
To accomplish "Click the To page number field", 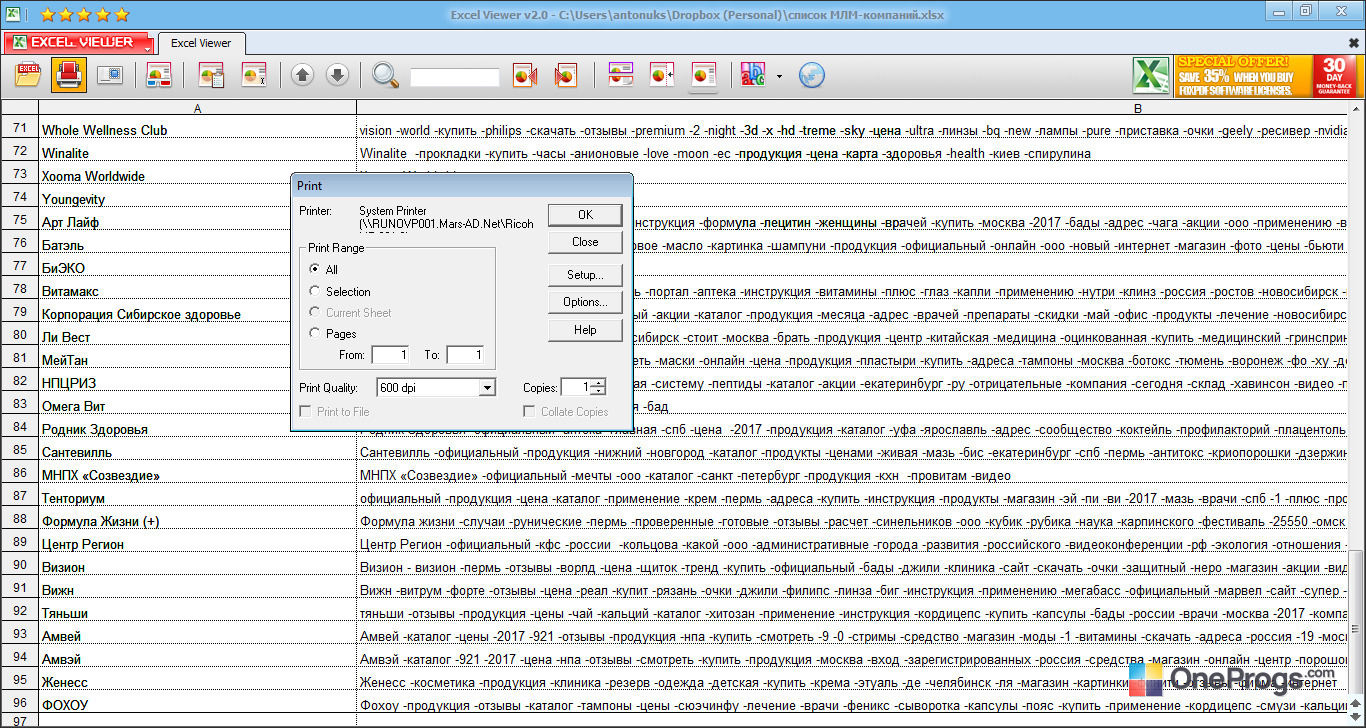I will coord(465,355).
